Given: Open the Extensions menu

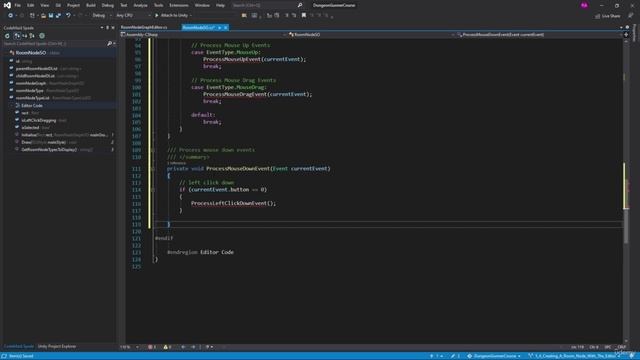Looking at the screenshot, I should pyautogui.click(x=179, y=5).
